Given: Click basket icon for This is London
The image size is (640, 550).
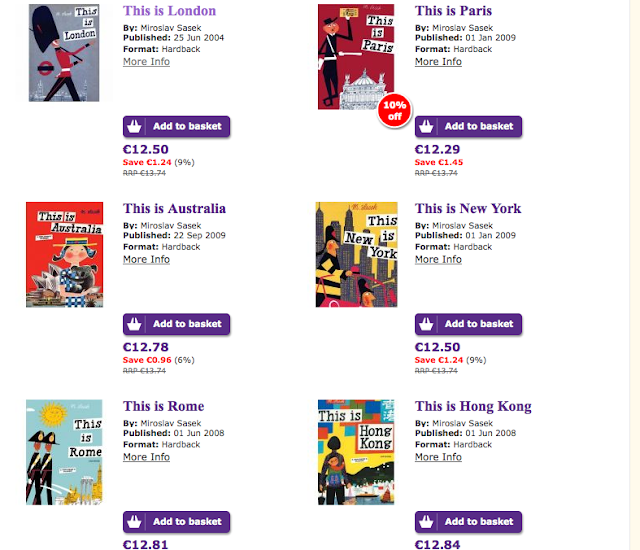Looking at the screenshot, I should coord(135,127).
